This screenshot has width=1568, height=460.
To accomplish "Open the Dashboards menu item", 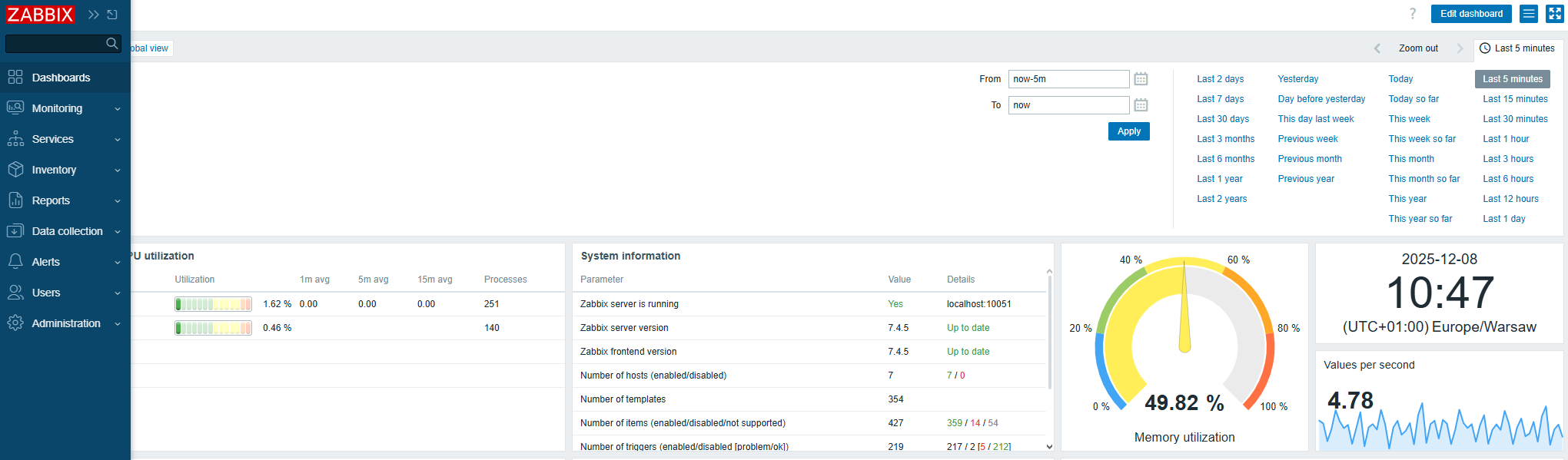I will pos(61,78).
